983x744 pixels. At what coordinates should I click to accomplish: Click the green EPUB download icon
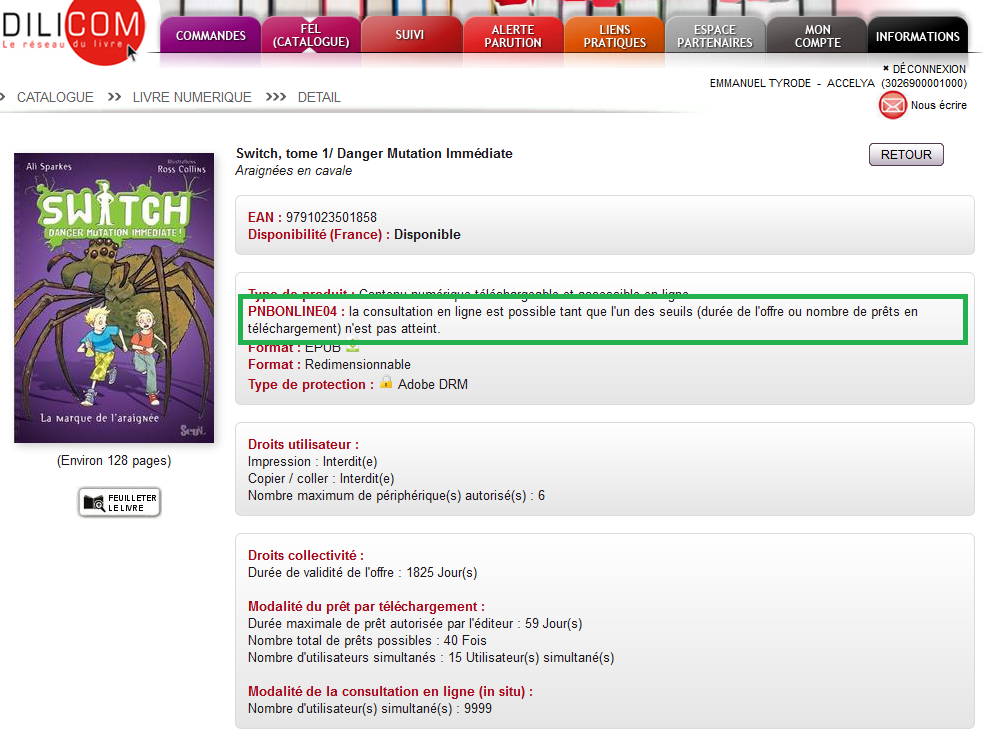352,347
